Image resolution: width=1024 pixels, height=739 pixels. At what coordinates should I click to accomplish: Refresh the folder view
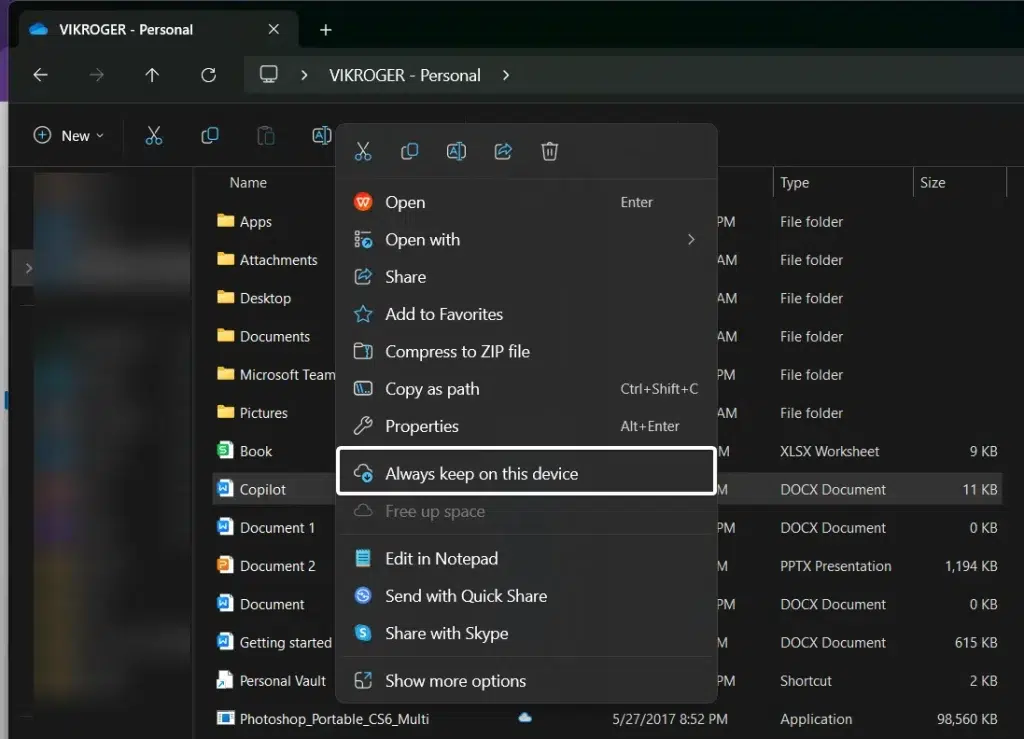tap(208, 75)
